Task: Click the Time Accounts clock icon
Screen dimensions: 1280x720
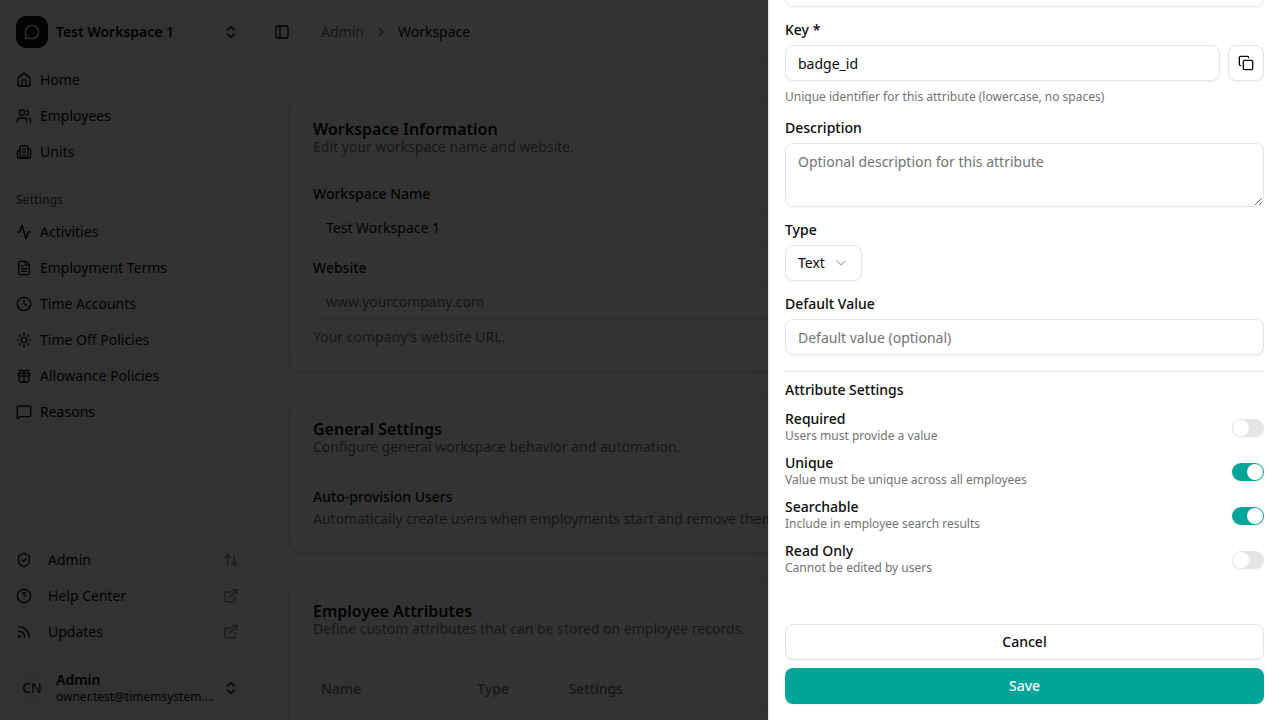Action: click(x=24, y=303)
